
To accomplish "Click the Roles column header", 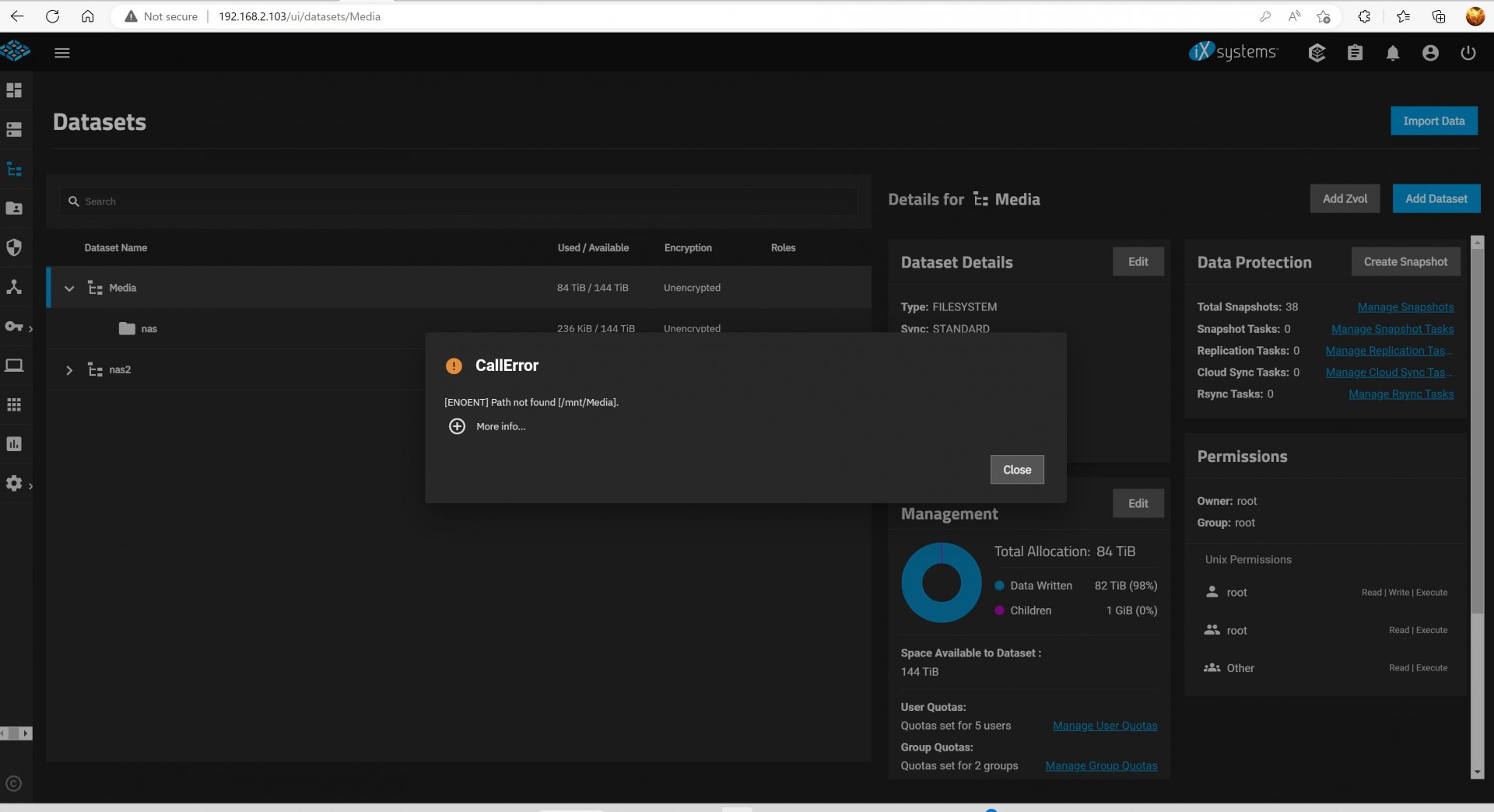I will point(783,248).
